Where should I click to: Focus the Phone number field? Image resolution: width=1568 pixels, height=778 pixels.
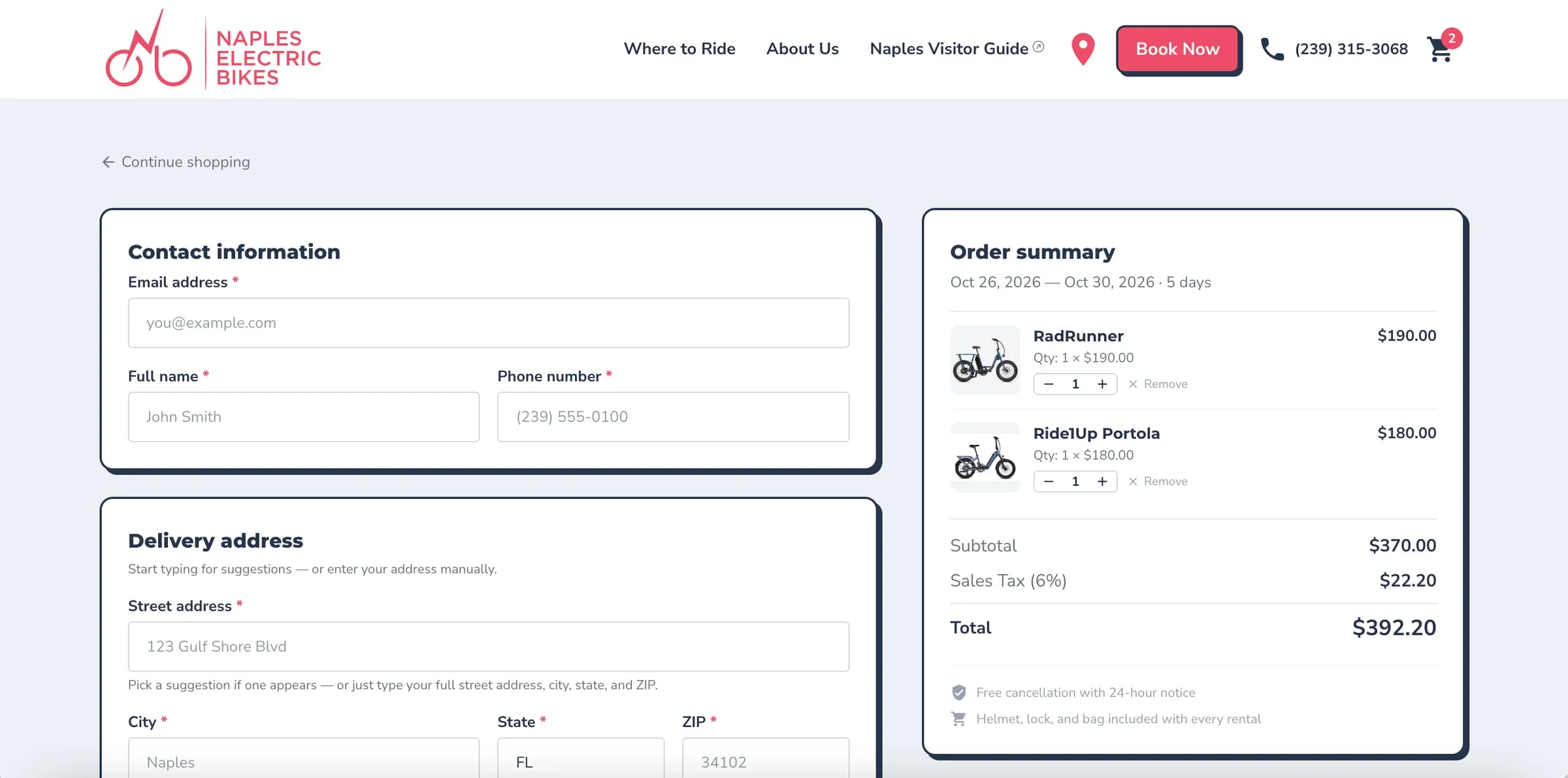[673, 417]
